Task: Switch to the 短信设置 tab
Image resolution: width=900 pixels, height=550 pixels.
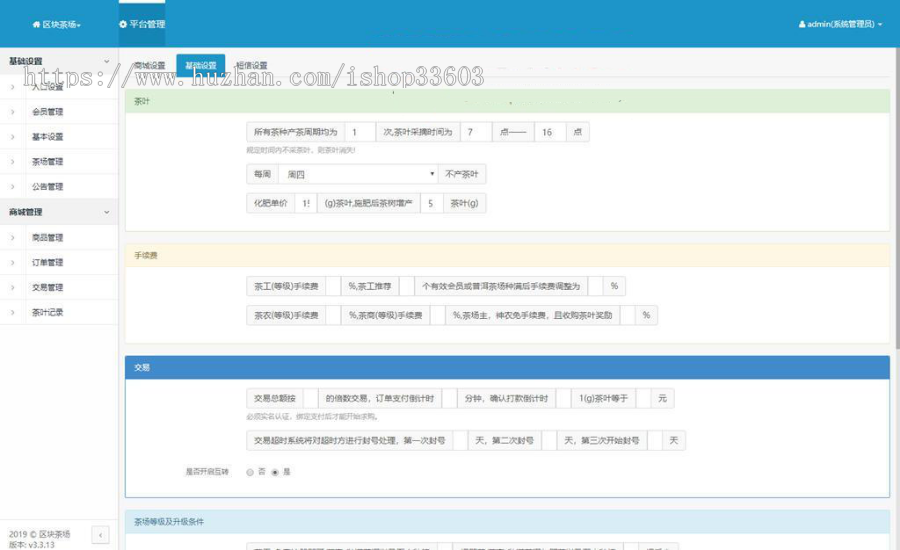Action: [x=251, y=66]
